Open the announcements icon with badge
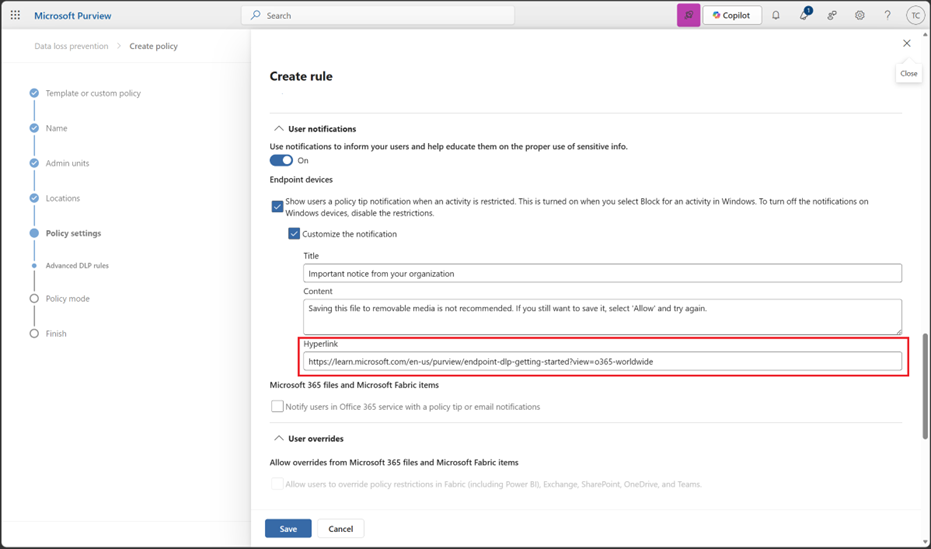Image resolution: width=931 pixels, height=549 pixels. coord(804,15)
